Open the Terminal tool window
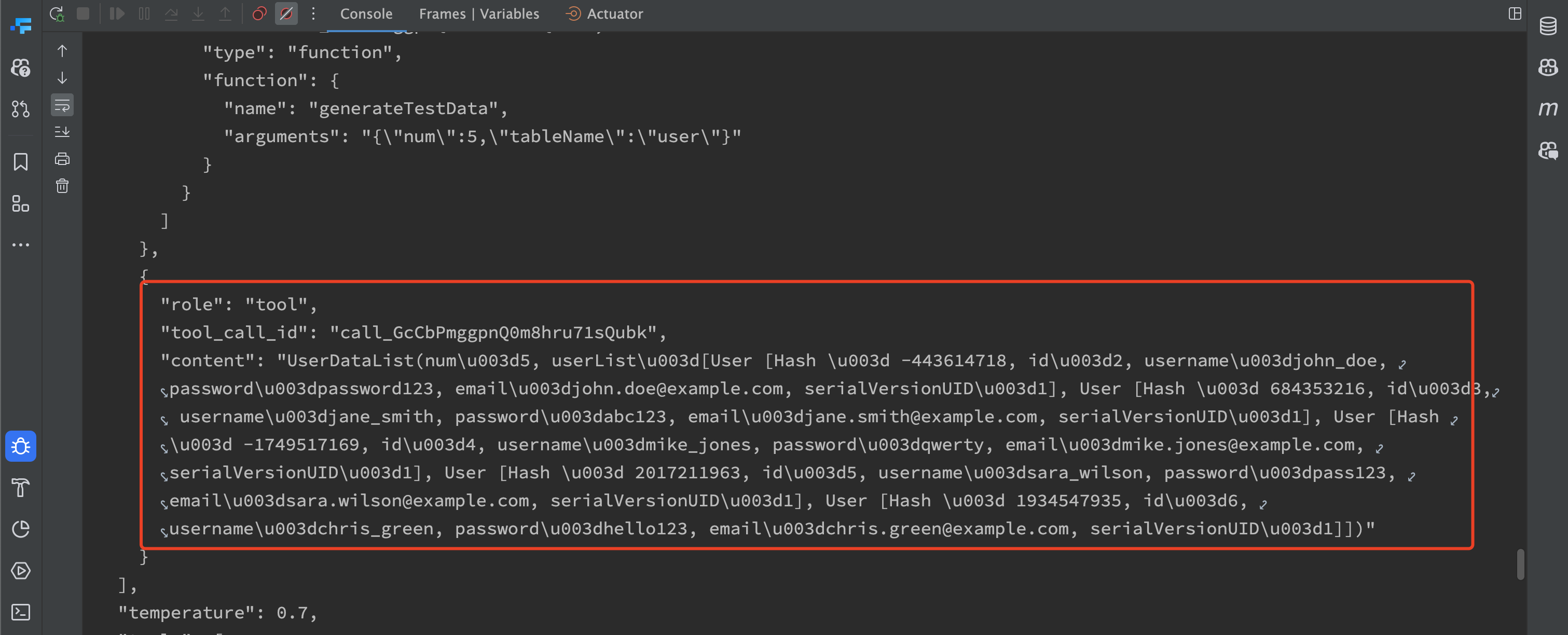 pyautogui.click(x=21, y=612)
